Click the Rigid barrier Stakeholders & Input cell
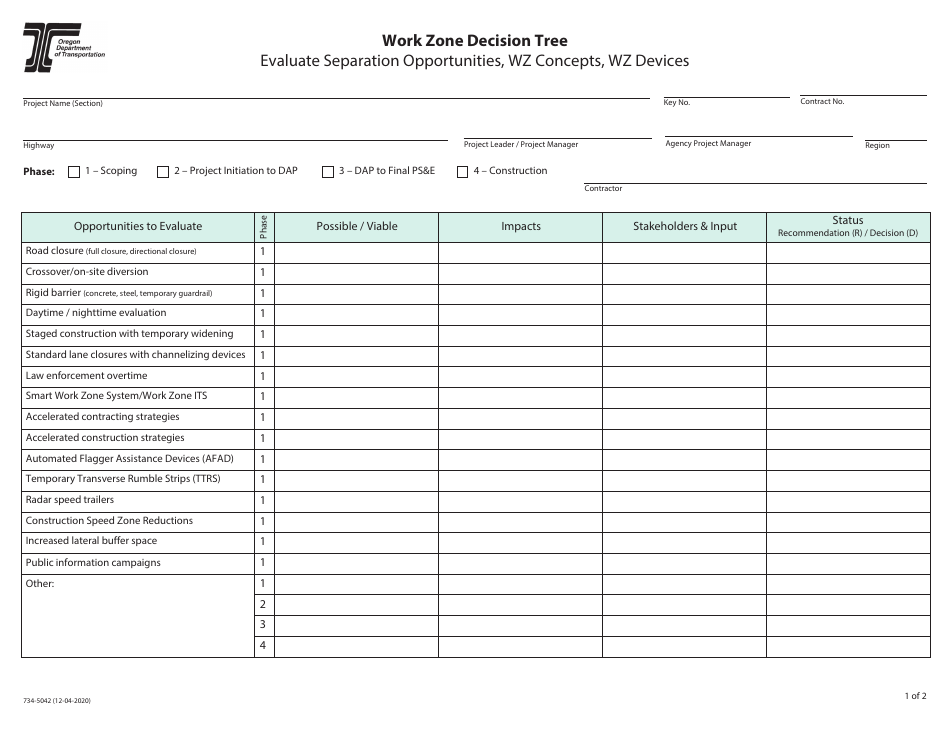Screen dimensions: 950x735 tap(684, 293)
